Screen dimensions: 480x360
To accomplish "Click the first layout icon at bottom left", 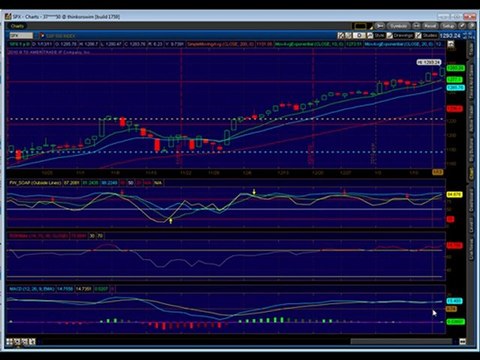I will [9, 341].
